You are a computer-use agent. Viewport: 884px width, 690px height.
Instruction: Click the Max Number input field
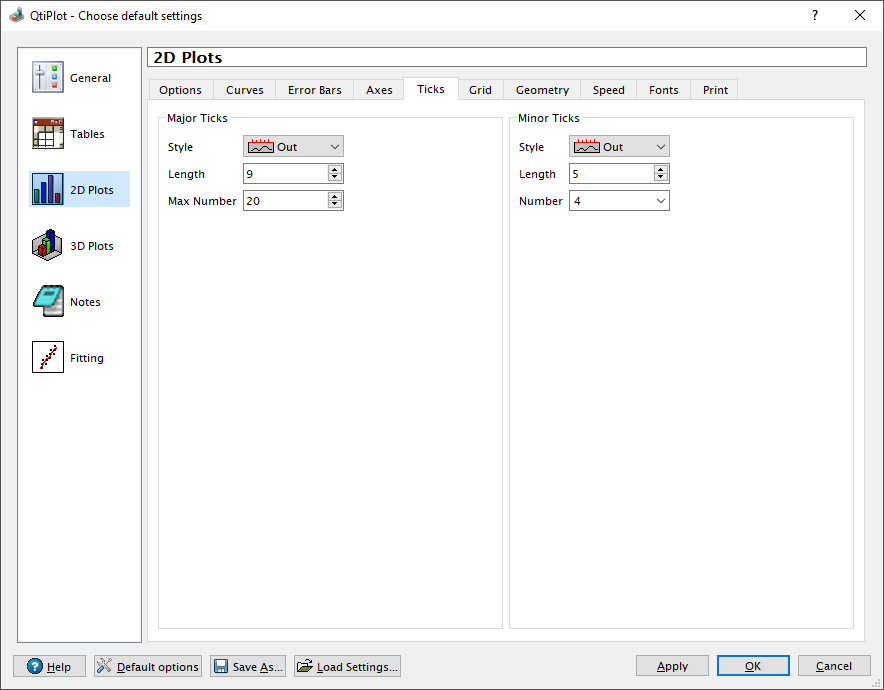click(x=284, y=201)
